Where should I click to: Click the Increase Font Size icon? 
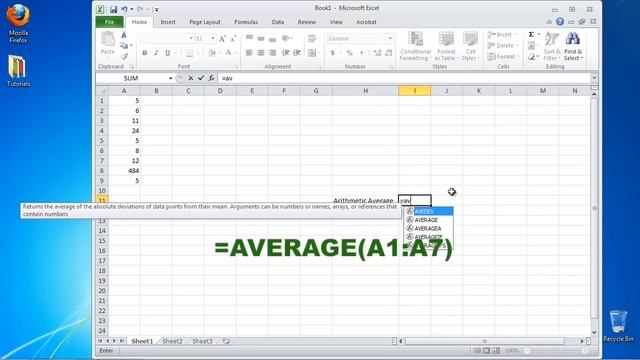pyautogui.click(x=222, y=39)
